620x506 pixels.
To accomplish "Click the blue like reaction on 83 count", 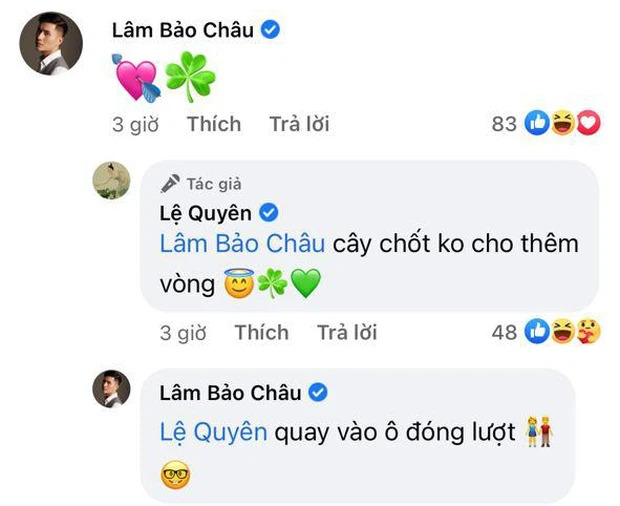I will point(537,123).
